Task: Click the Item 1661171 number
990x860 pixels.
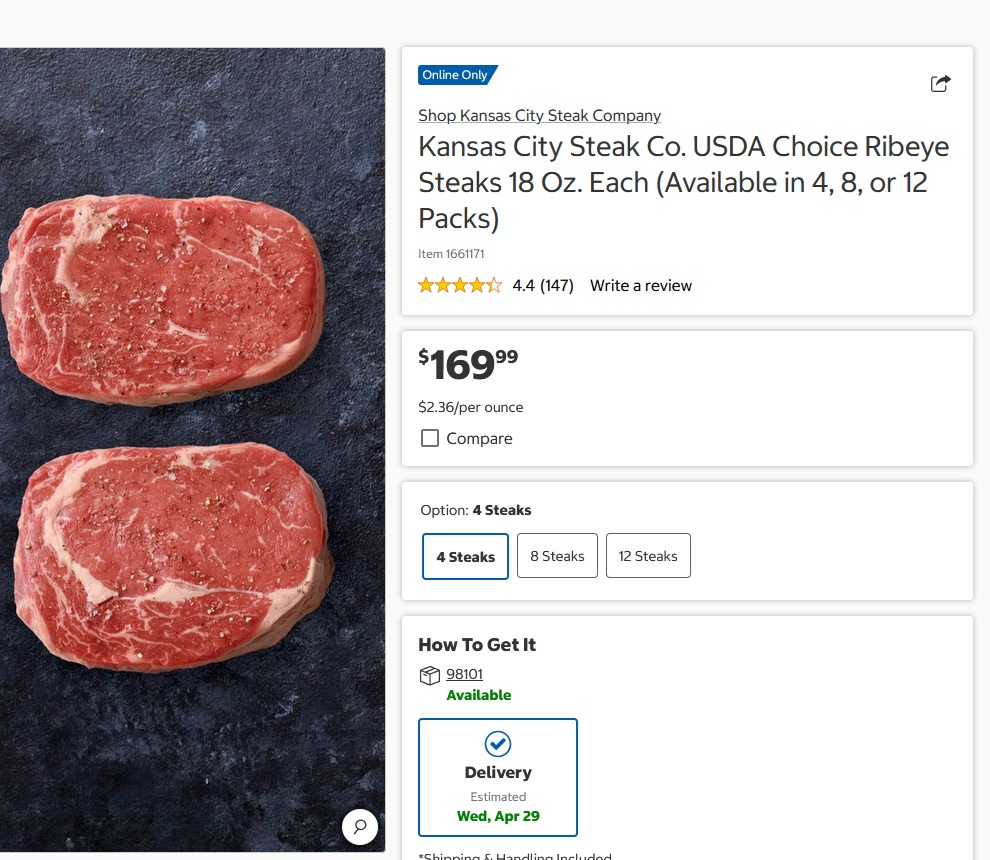Action: click(x=451, y=254)
